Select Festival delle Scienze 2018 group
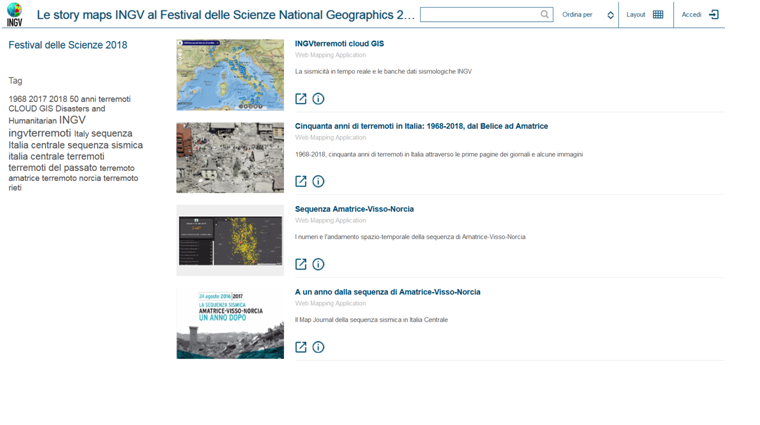760x425 pixels. click(68, 45)
